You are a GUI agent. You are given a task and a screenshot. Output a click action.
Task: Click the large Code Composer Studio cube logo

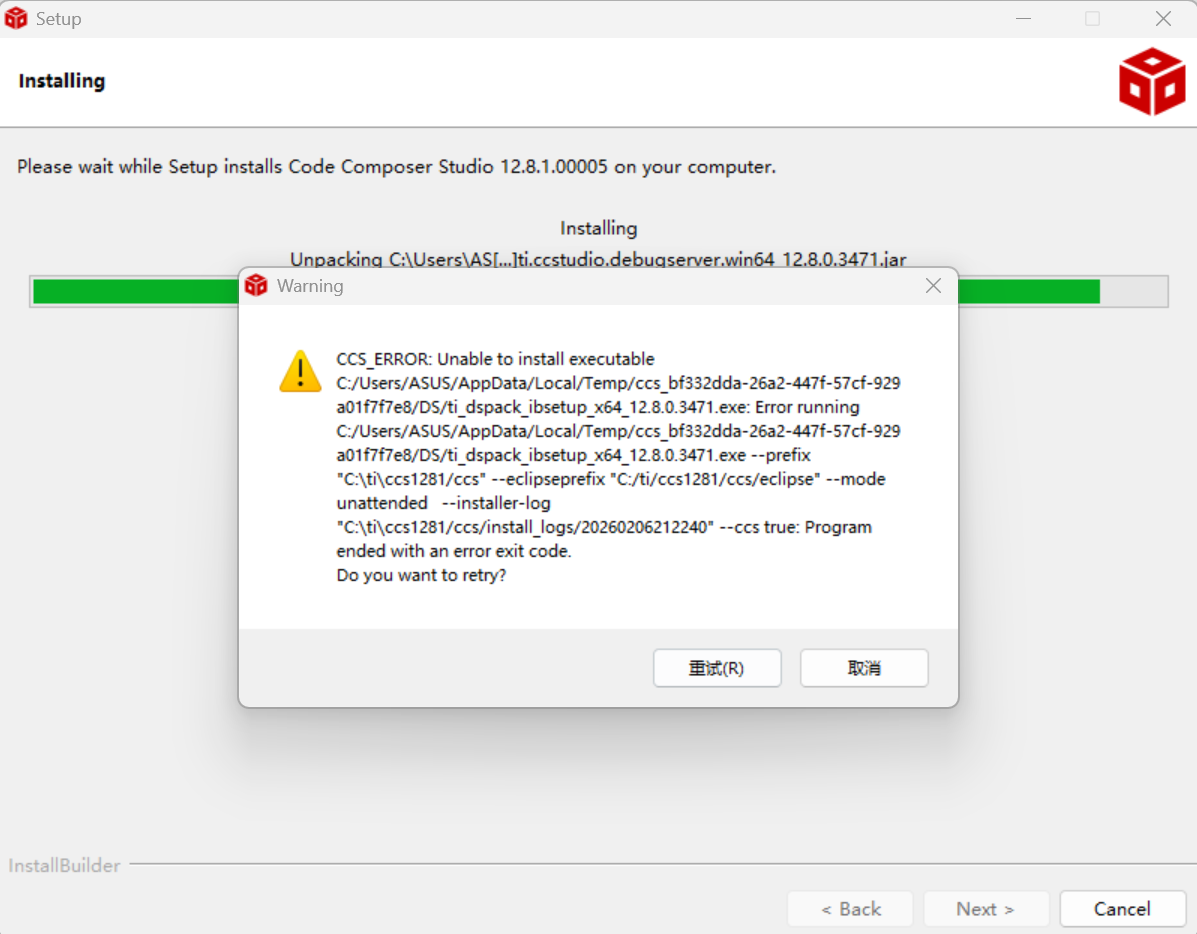1152,82
